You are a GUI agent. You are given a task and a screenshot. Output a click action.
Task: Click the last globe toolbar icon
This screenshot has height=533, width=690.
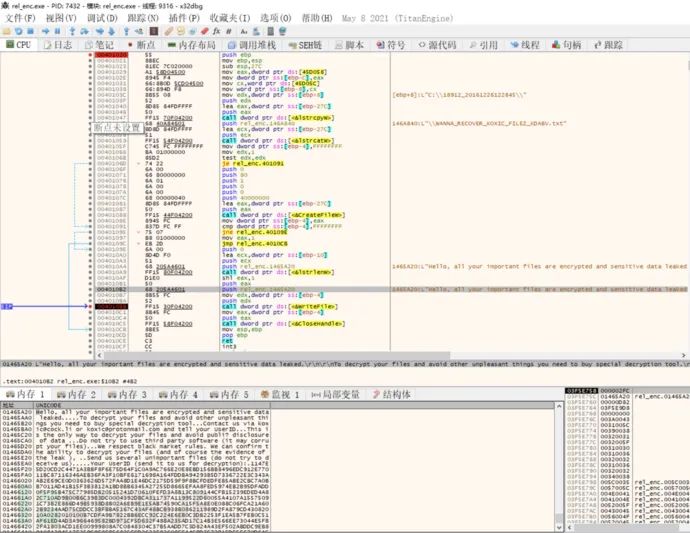point(282,31)
